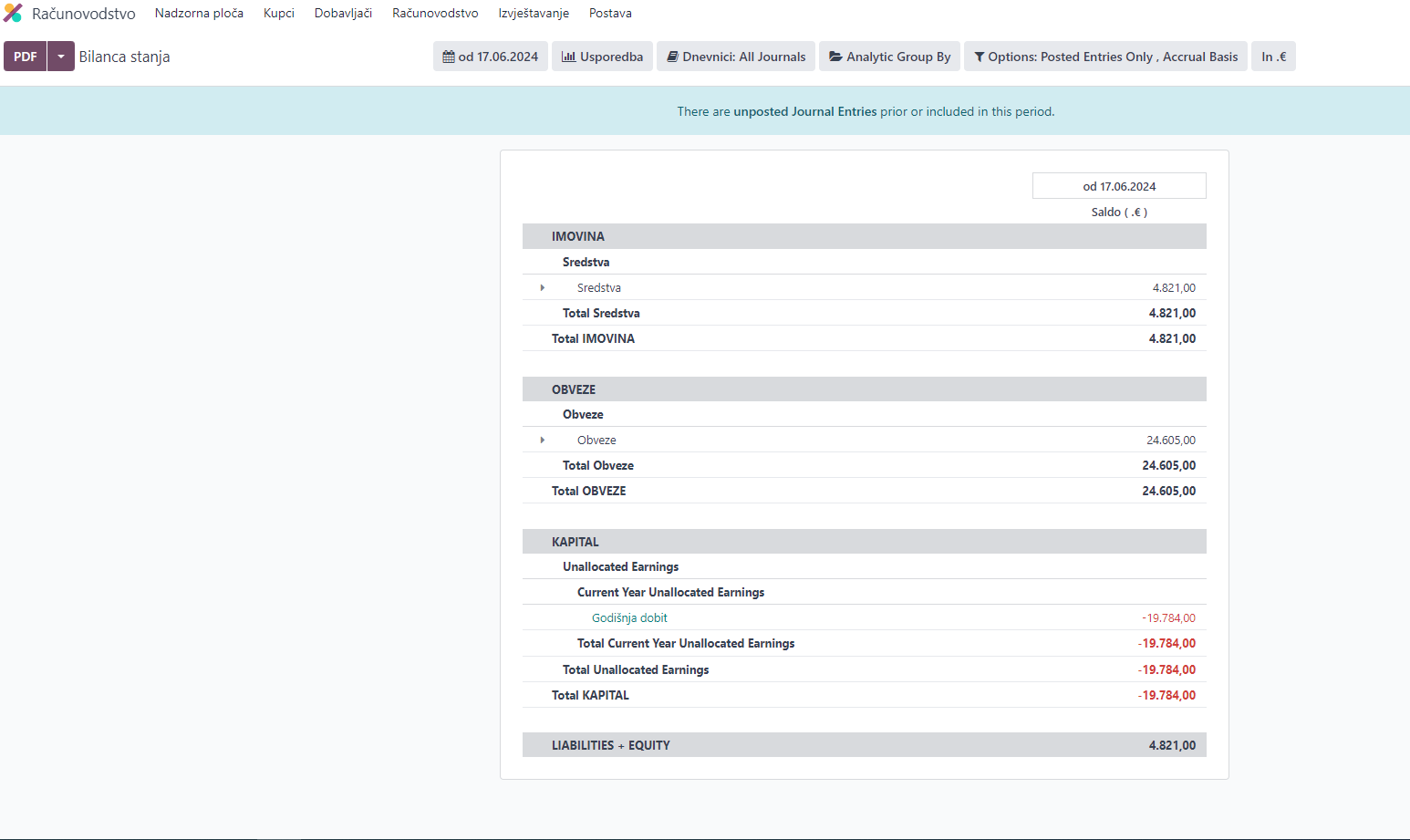Open the PDF dropdown caret
Image resolution: width=1410 pixels, height=840 pixels.
[x=61, y=57]
